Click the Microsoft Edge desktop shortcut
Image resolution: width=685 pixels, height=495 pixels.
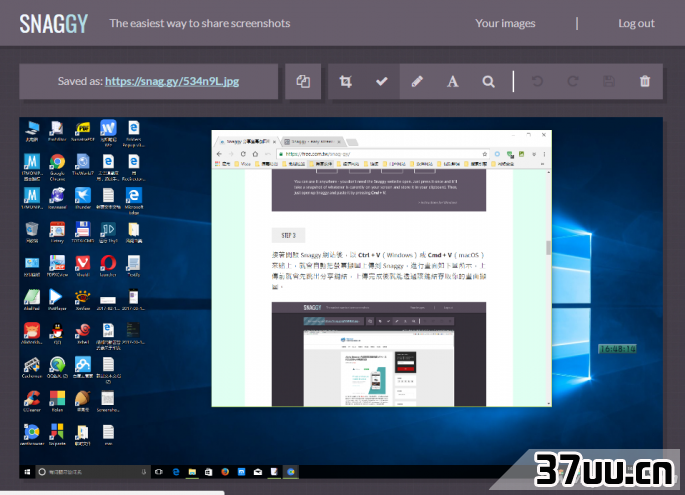point(134,200)
